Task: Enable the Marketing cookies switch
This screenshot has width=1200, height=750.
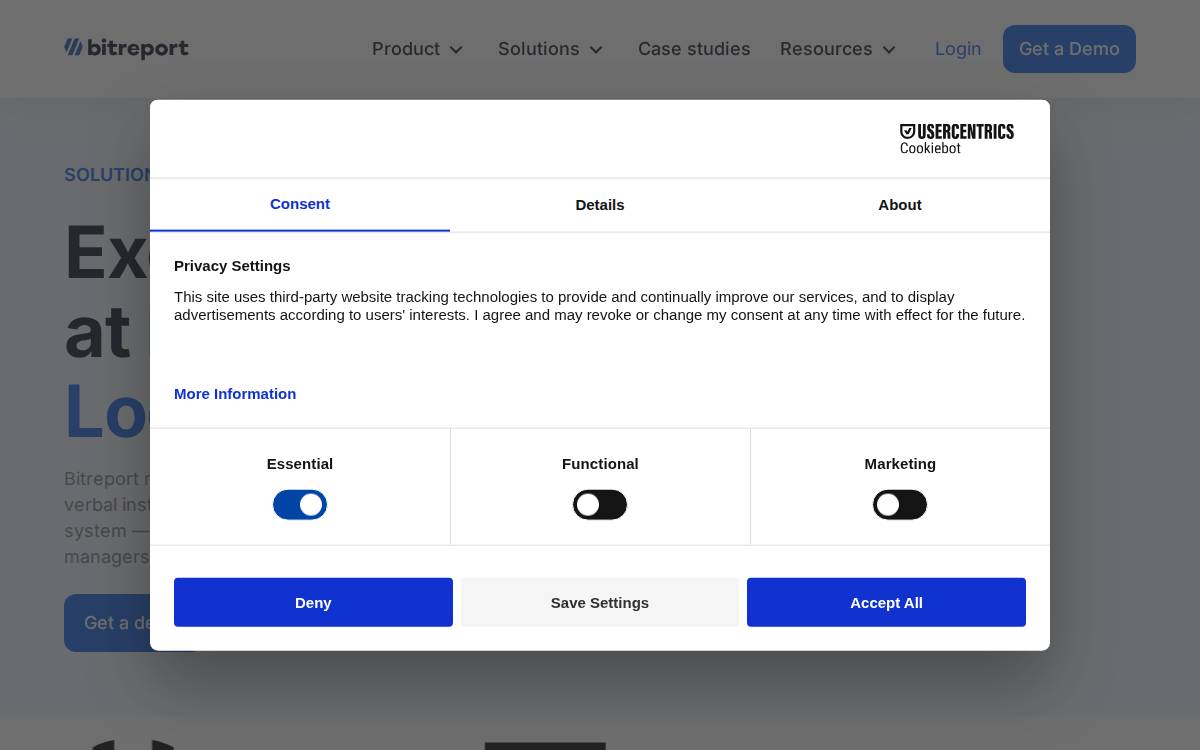Action: pos(900,505)
